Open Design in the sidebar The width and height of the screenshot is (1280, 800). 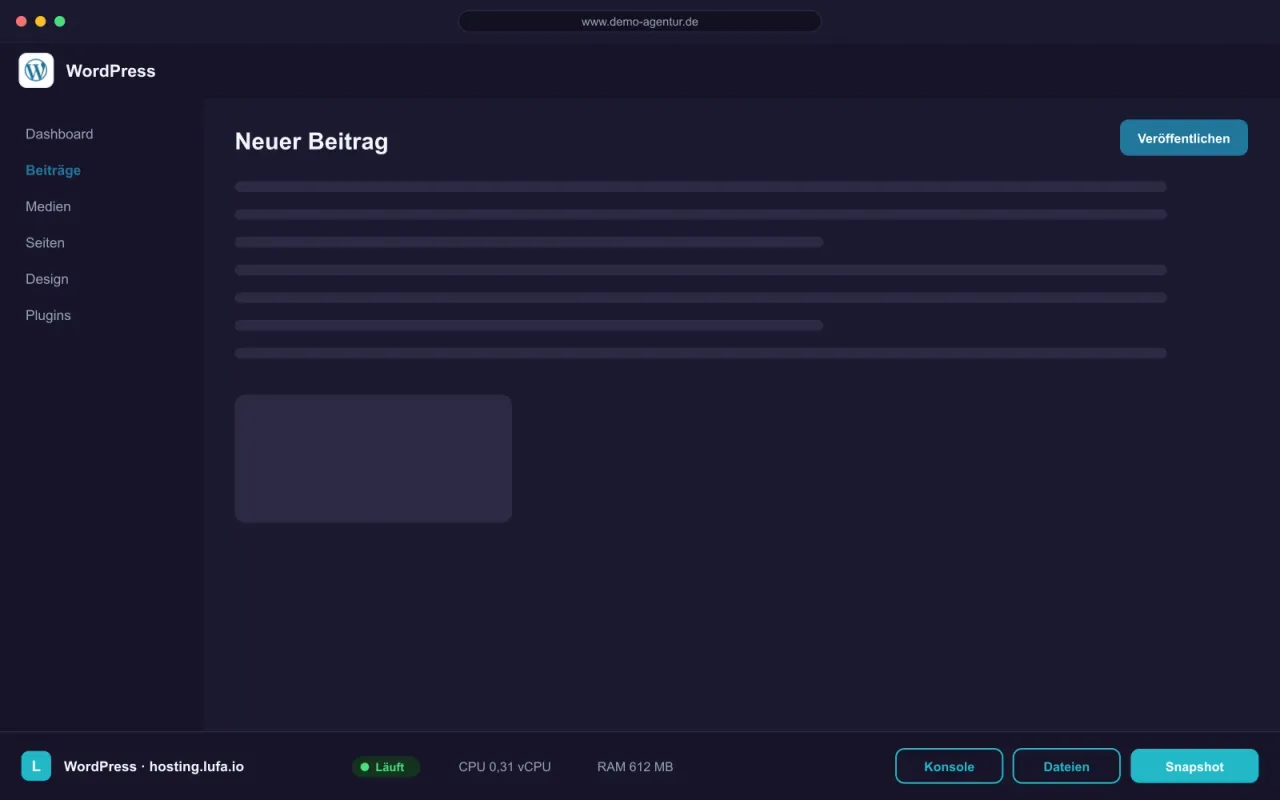coord(47,279)
